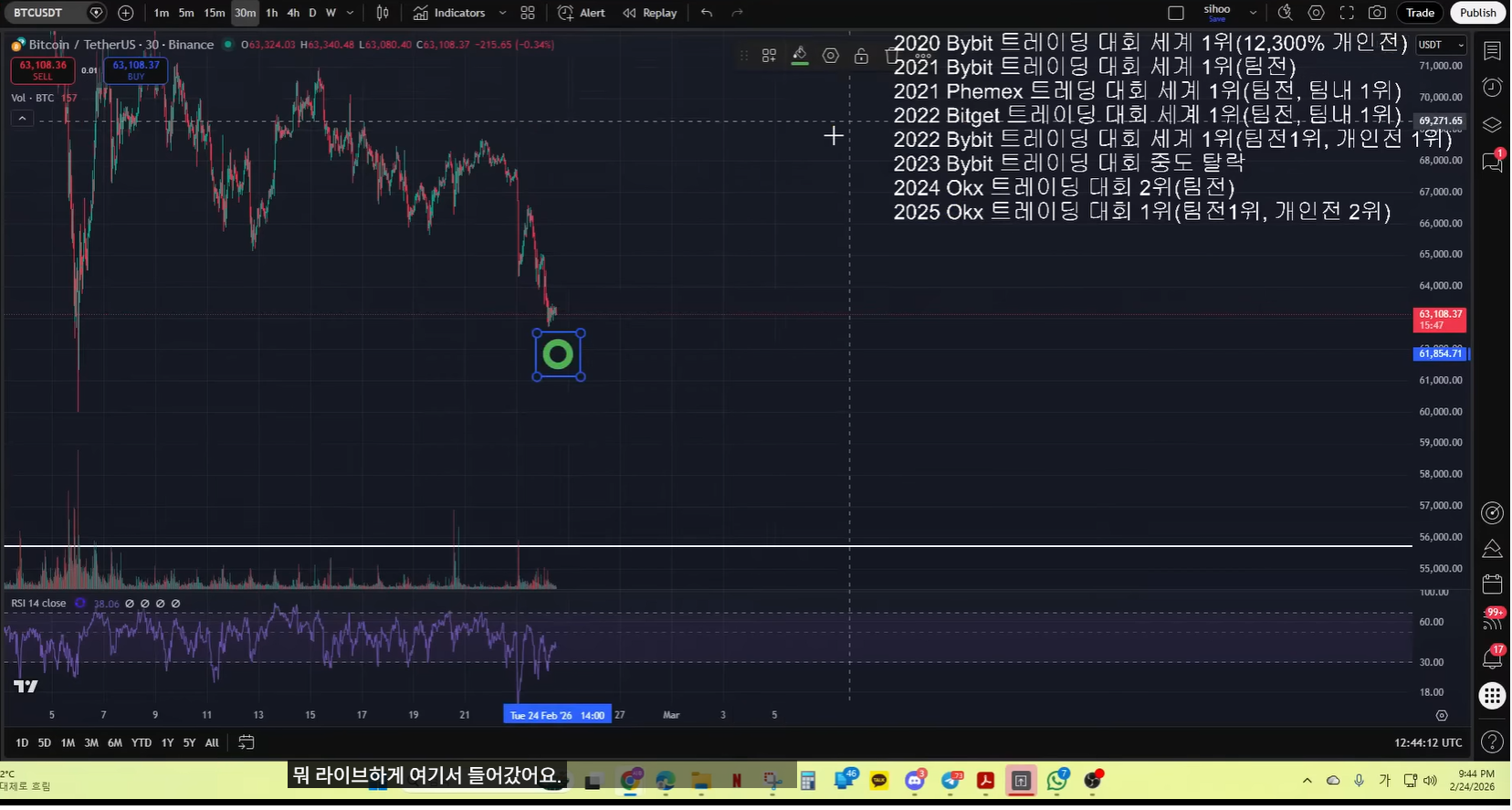Set date range to YTD
This screenshot has width=1512, height=810.
[x=142, y=742]
